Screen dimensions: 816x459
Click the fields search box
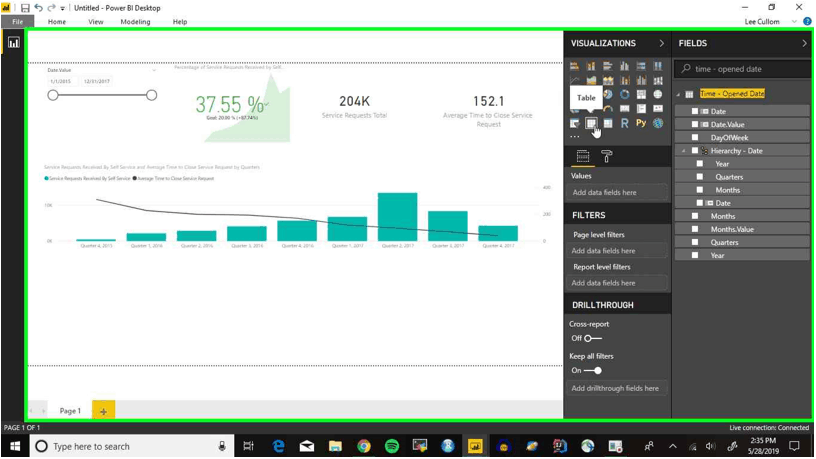click(x=743, y=69)
